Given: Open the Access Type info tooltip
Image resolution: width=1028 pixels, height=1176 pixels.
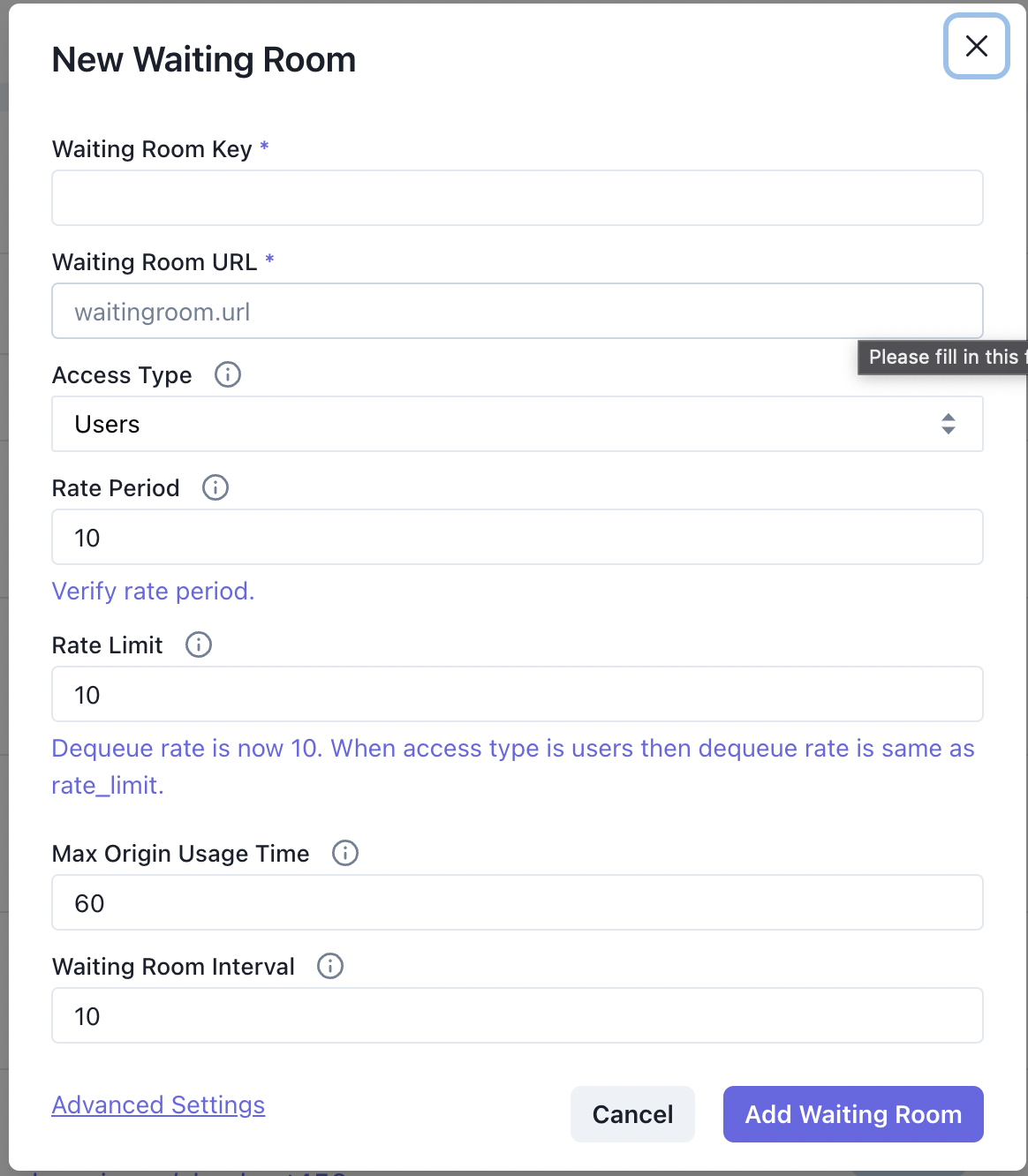Looking at the screenshot, I should [227, 374].
